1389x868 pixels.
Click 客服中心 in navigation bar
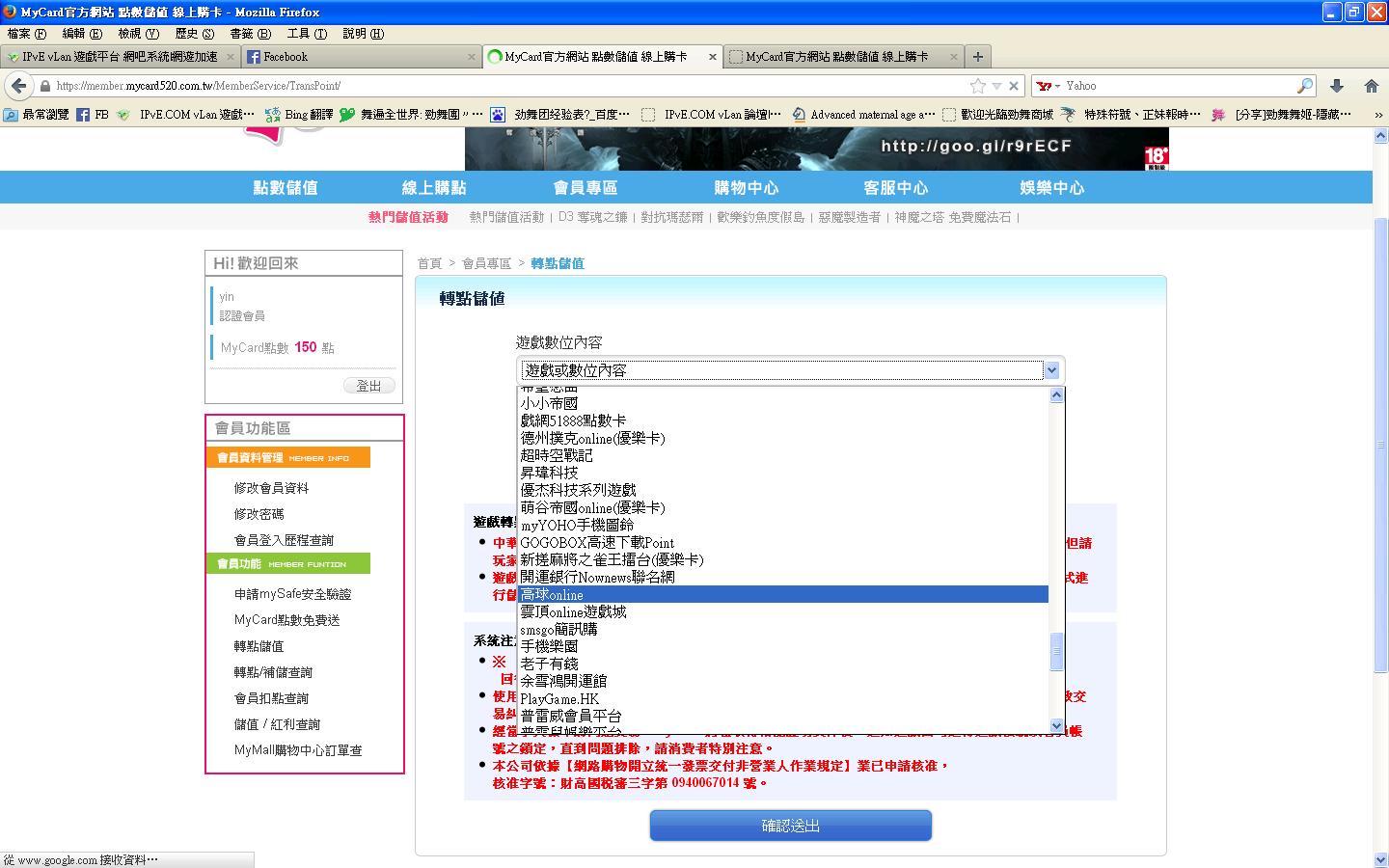point(896,188)
